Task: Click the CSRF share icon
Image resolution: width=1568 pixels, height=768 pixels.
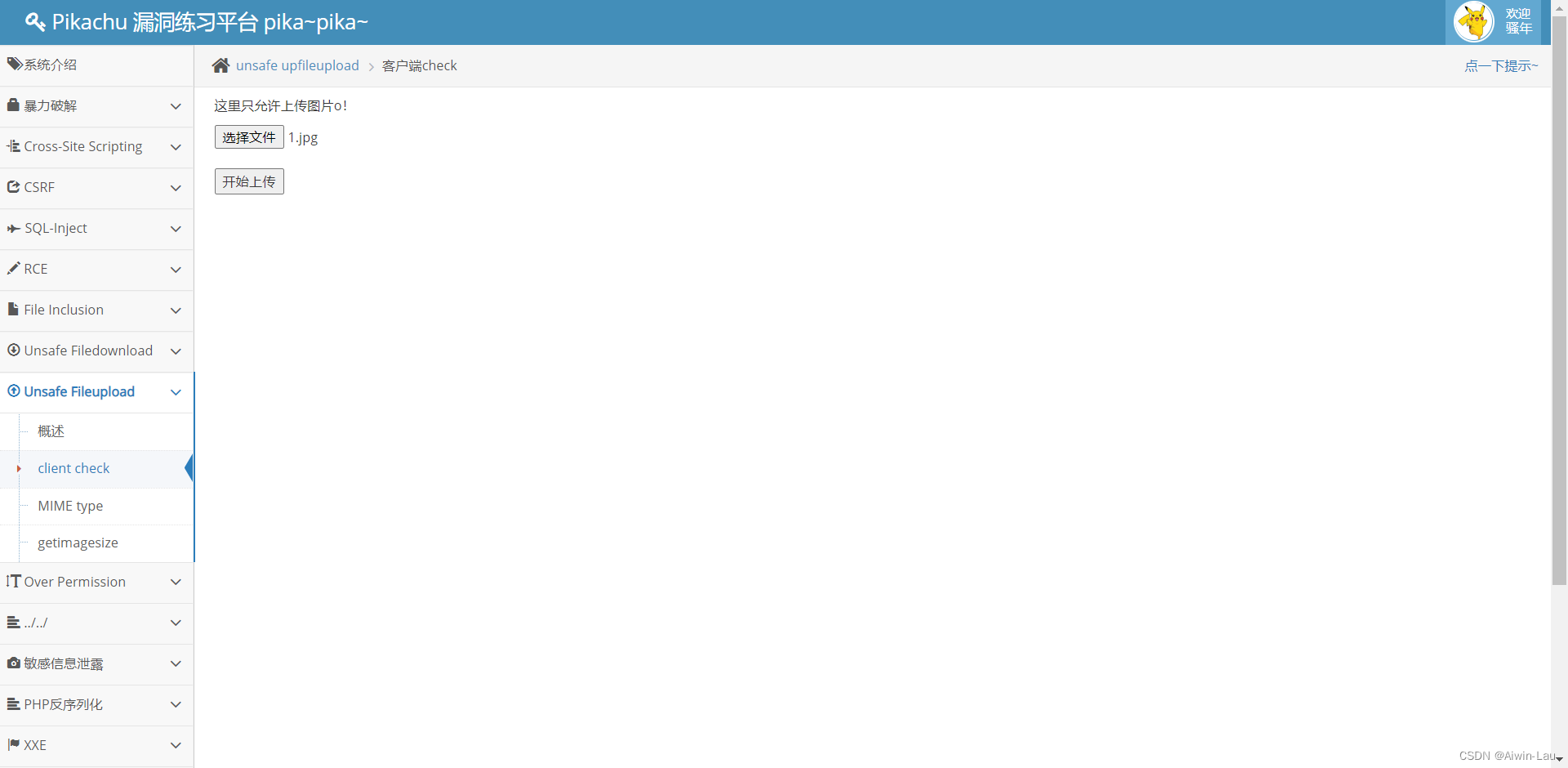Action: pyautogui.click(x=13, y=187)
